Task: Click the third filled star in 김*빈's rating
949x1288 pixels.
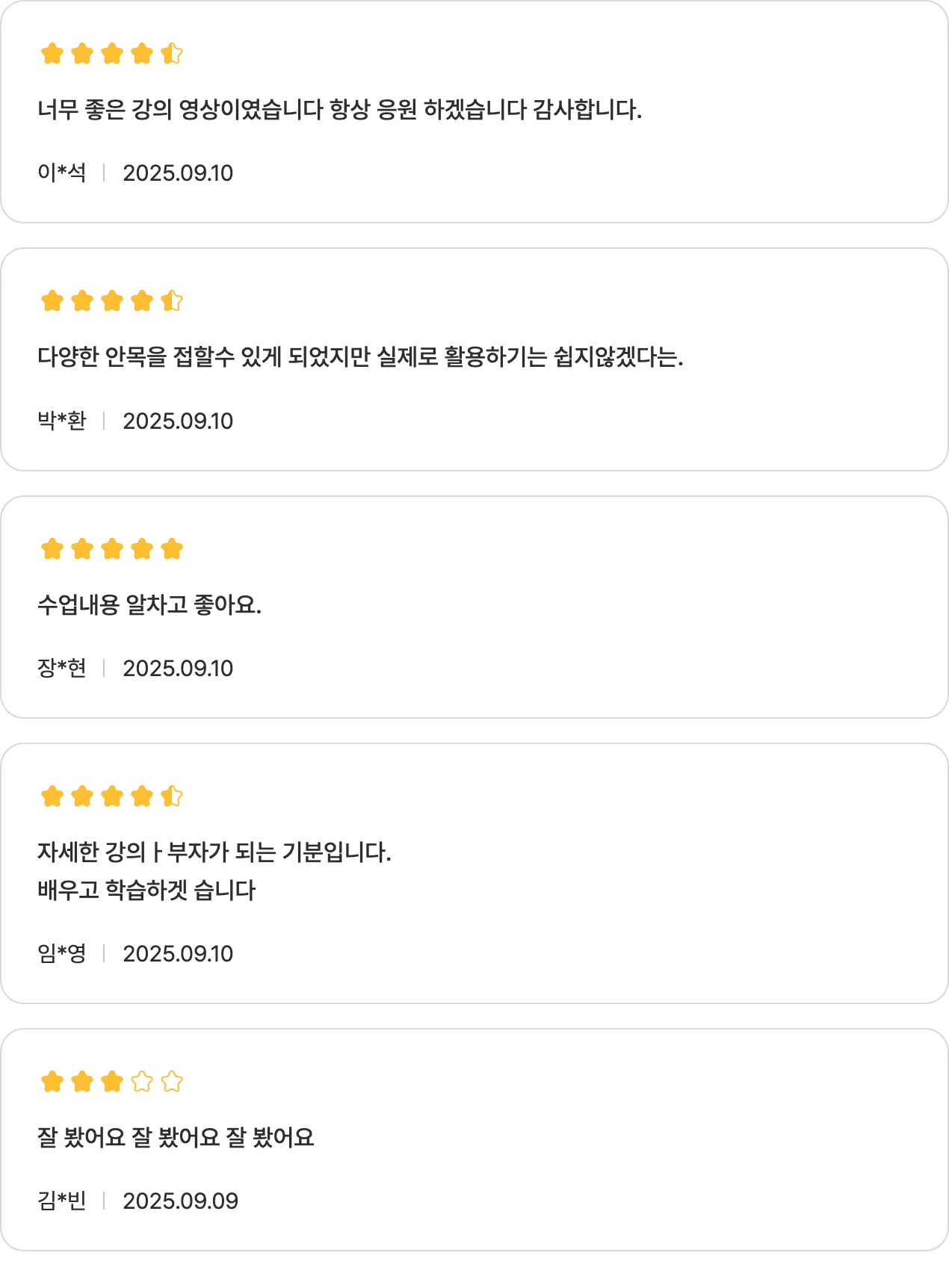Action: coord(112,1081)
